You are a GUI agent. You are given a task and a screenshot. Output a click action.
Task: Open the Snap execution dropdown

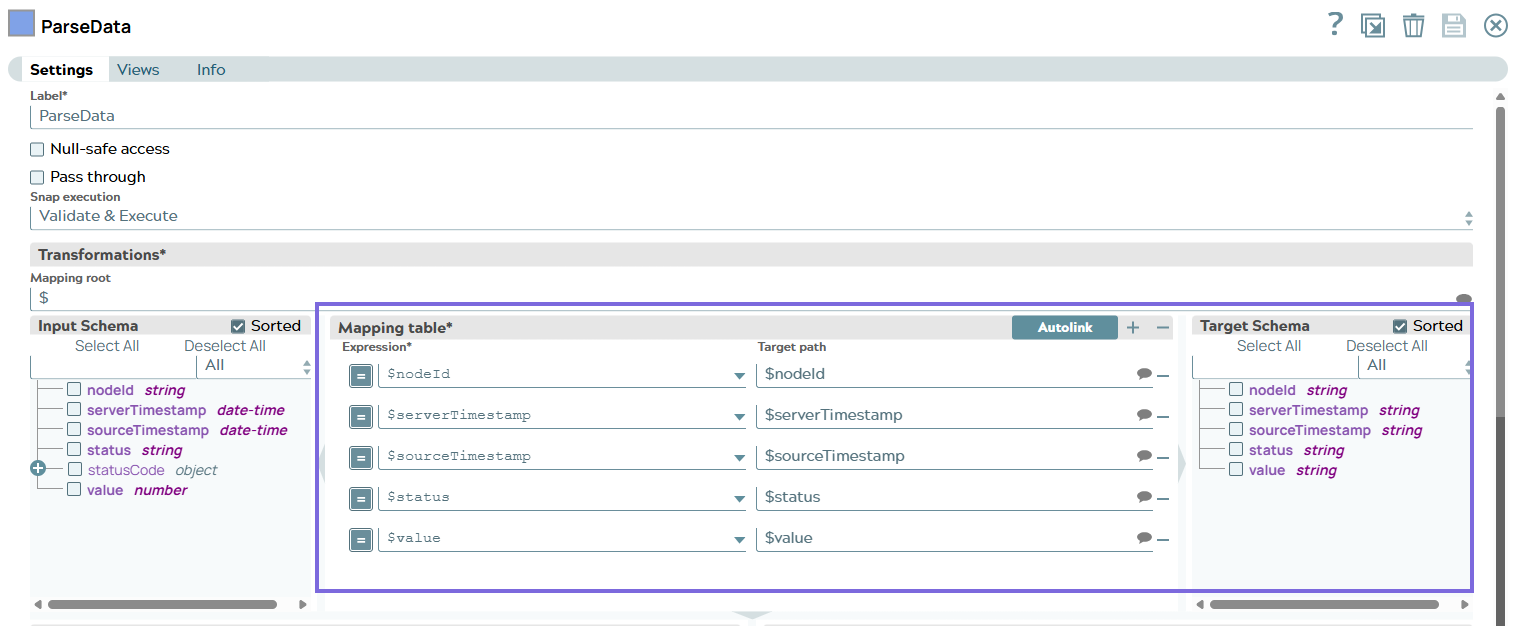1467,217
